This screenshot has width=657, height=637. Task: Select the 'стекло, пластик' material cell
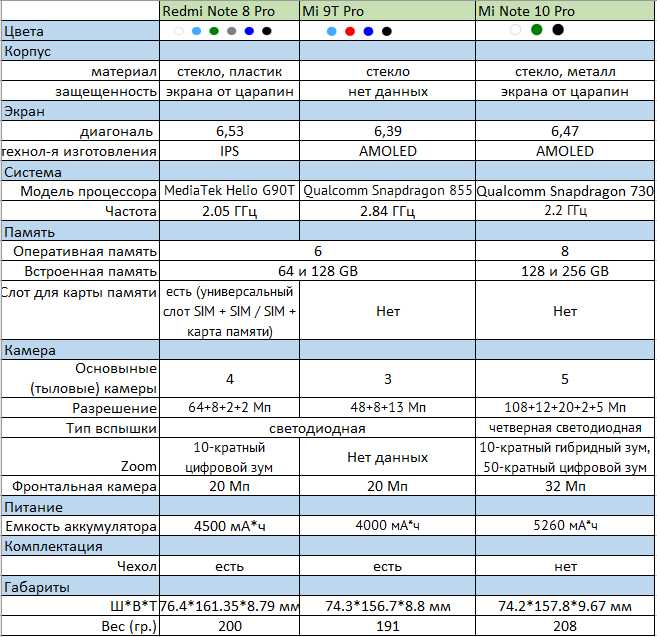pos(230,71)
